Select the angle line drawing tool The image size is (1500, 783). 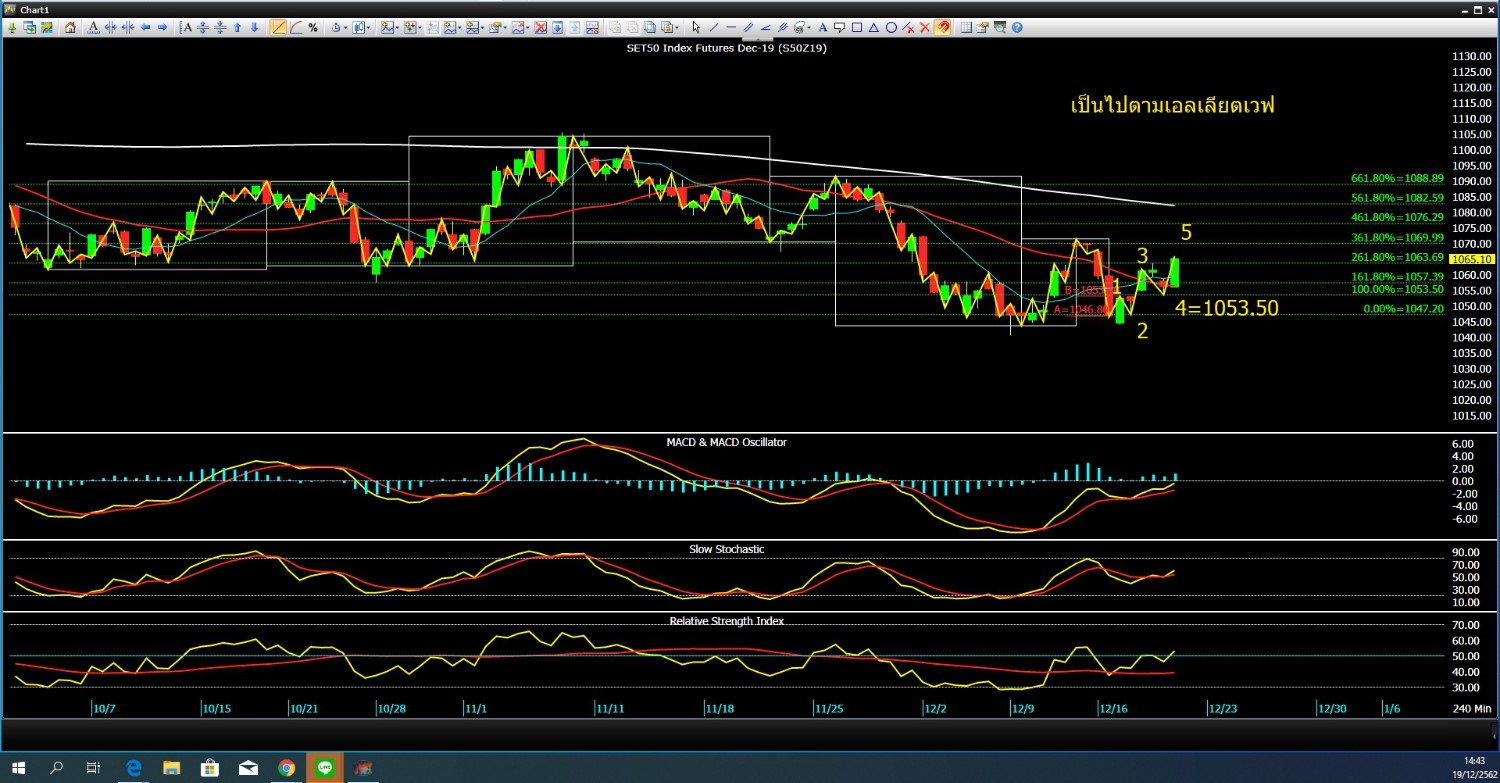click(x=766, y=28)
